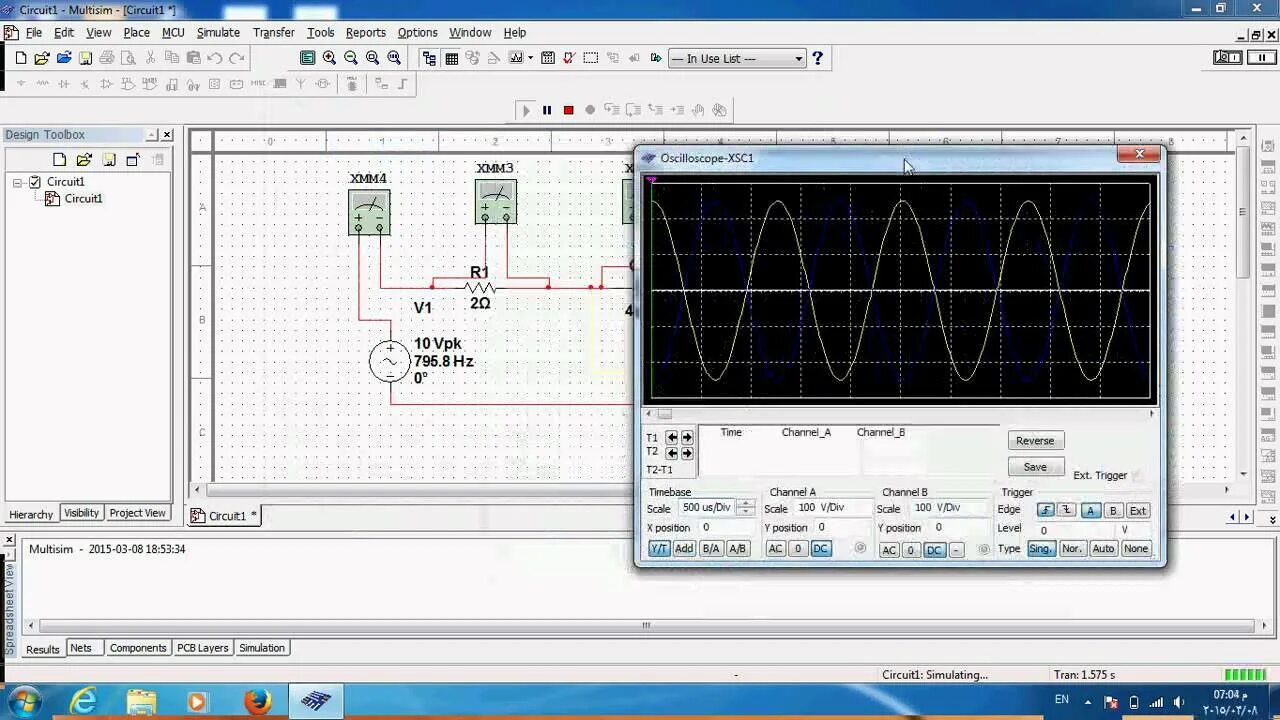This screenshot has width=1280, height=720.
Task: Select Add timebase display mode
Action: [684, 549]
